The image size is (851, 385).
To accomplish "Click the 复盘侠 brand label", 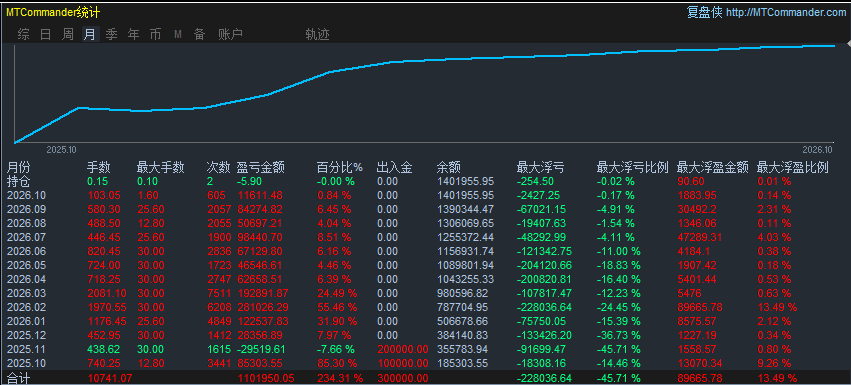I will point(704,12).
